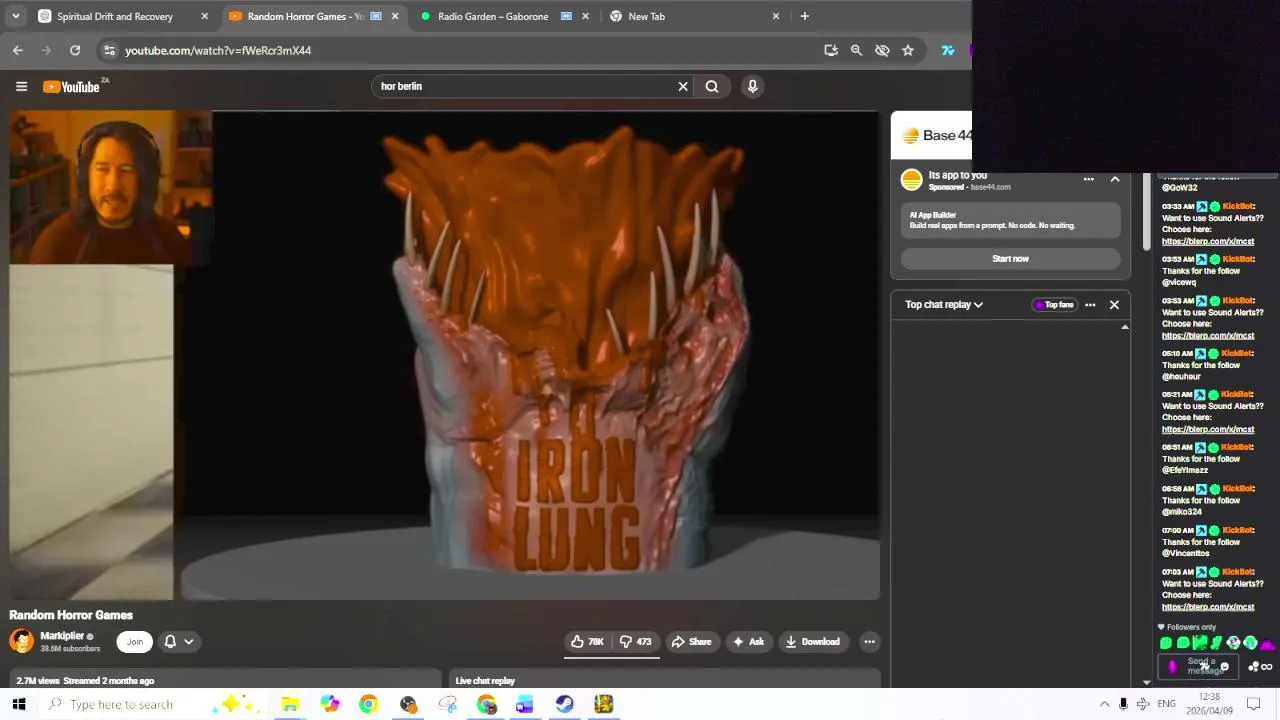Expand notification bell options dropdown
The width and height of the screenshot is (1280, 720).
179,642
